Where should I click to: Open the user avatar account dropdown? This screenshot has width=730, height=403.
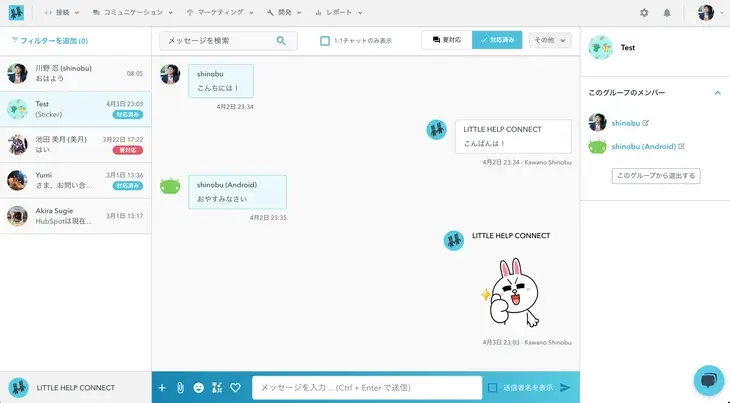711,13
